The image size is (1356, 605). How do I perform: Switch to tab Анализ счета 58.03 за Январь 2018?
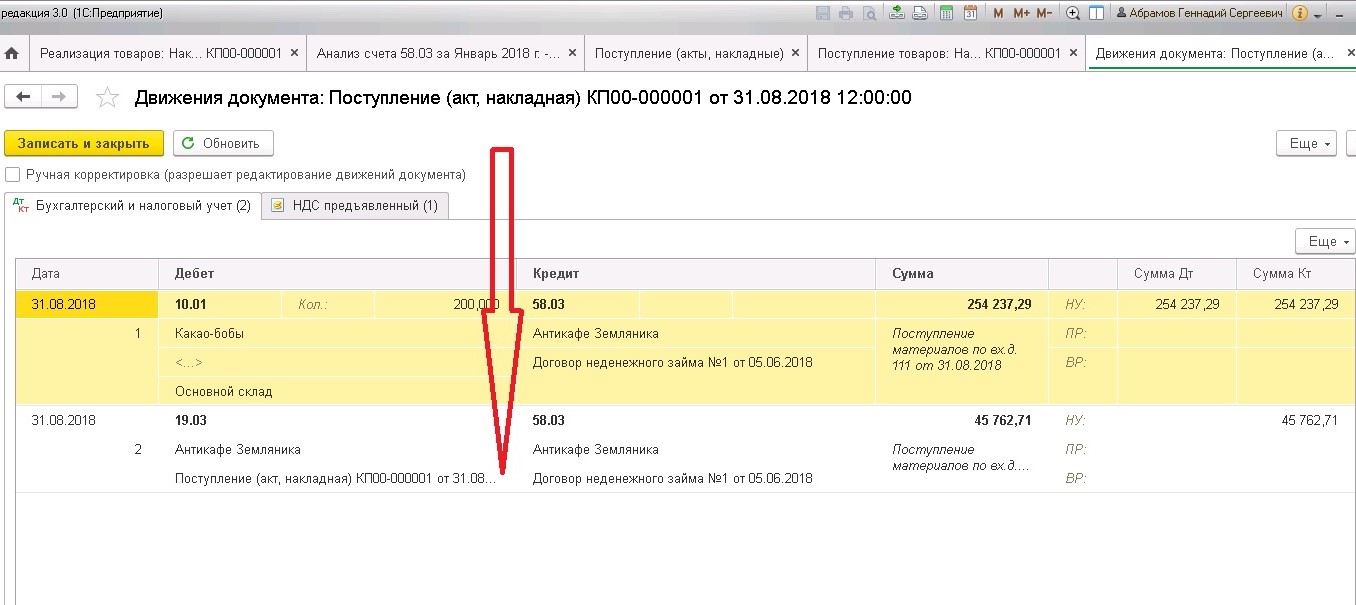tap(439, 53)
